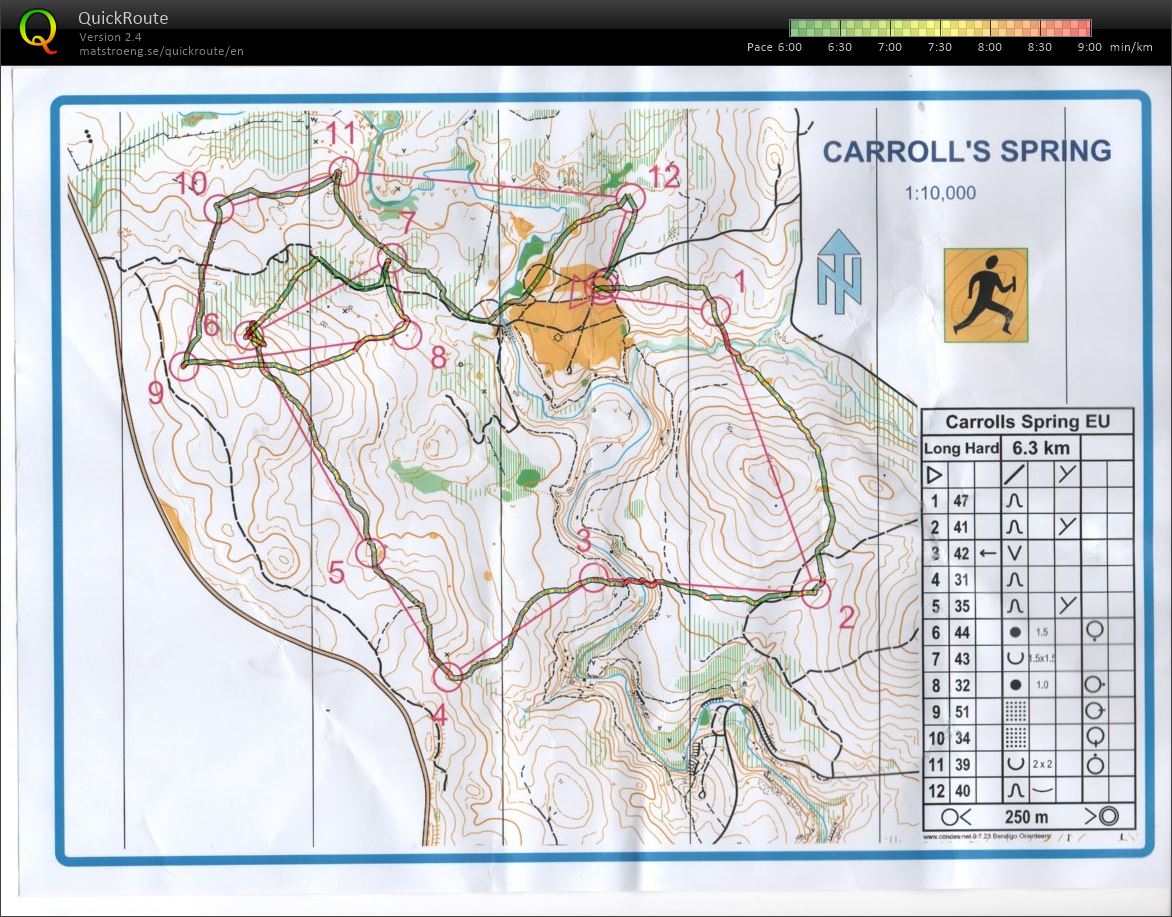Select control circle 12 on the map
This screenshot has height=917, width=1172.
point(630,198)
